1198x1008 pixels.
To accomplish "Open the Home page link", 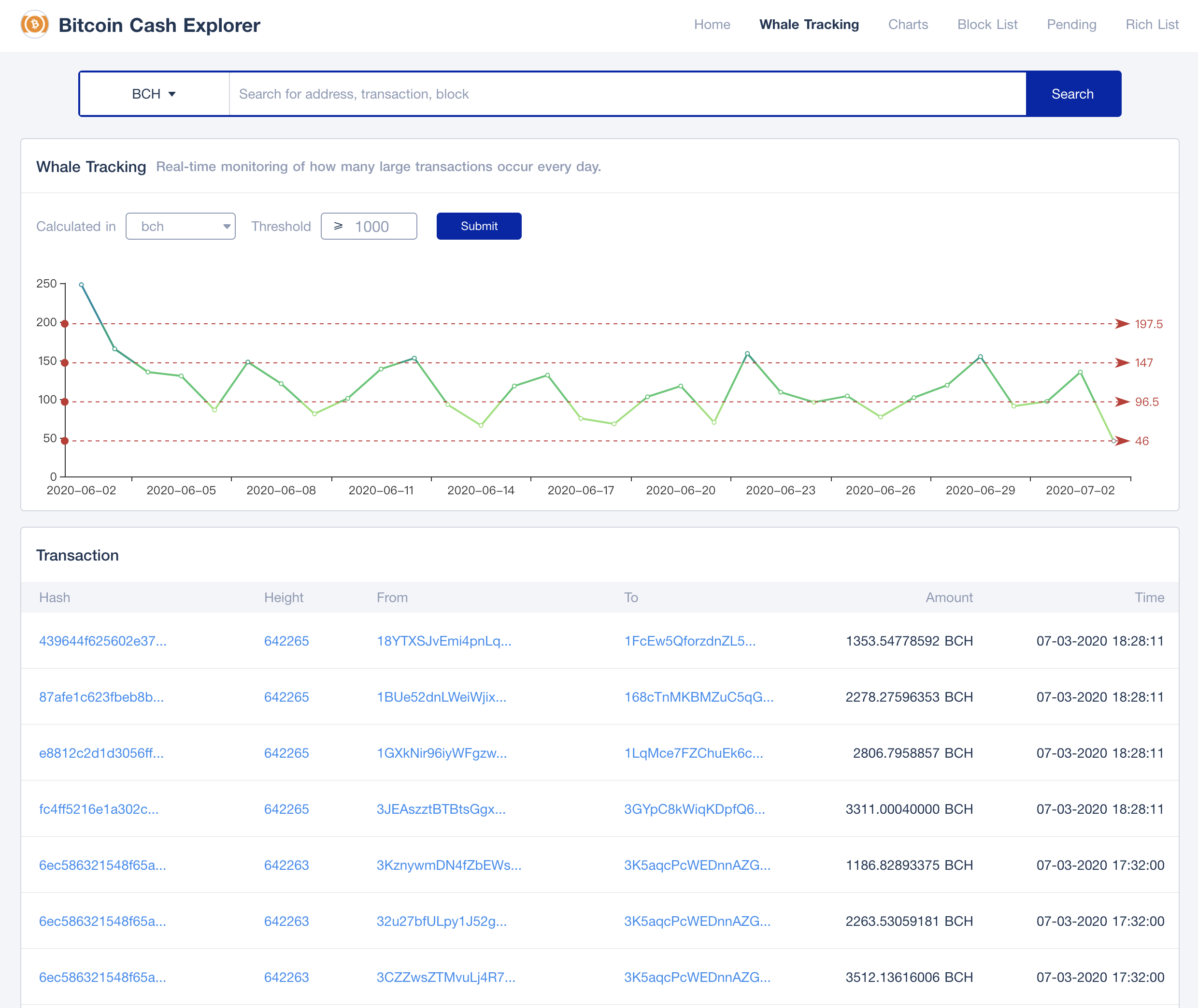I will pyautogui.click(x=712, y=25).
